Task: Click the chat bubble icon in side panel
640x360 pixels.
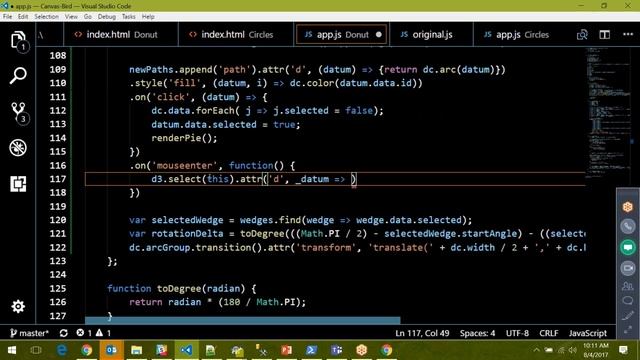Action: tap(628, 301)
